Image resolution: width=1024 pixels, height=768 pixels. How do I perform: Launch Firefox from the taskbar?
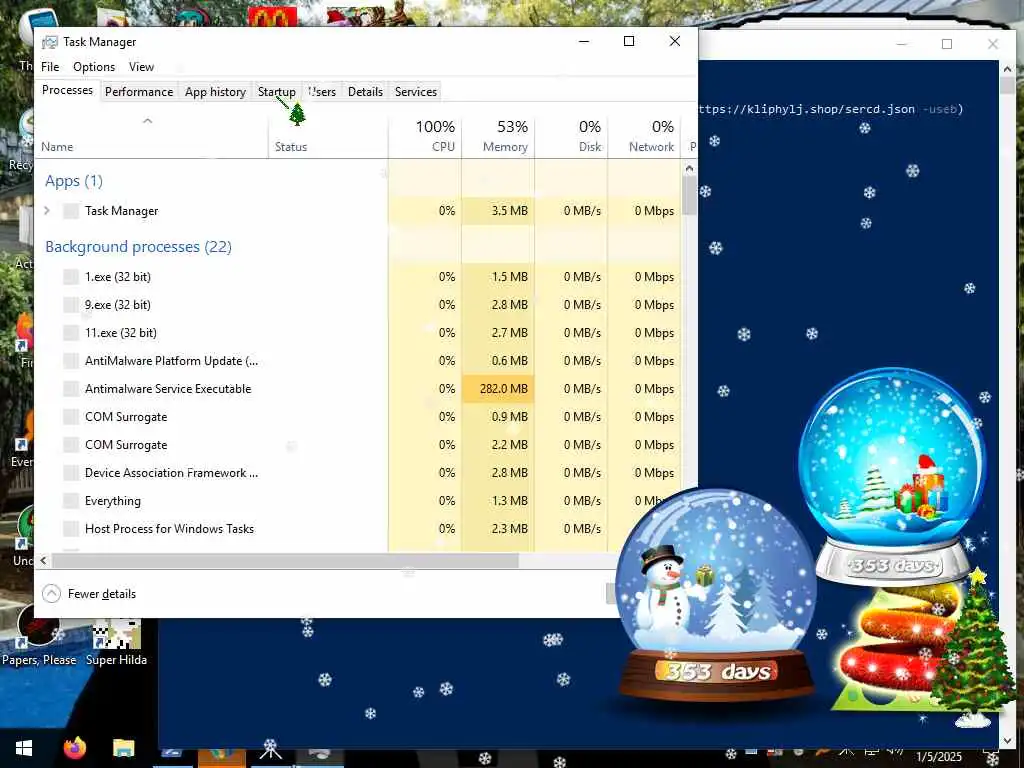(74, 748)
